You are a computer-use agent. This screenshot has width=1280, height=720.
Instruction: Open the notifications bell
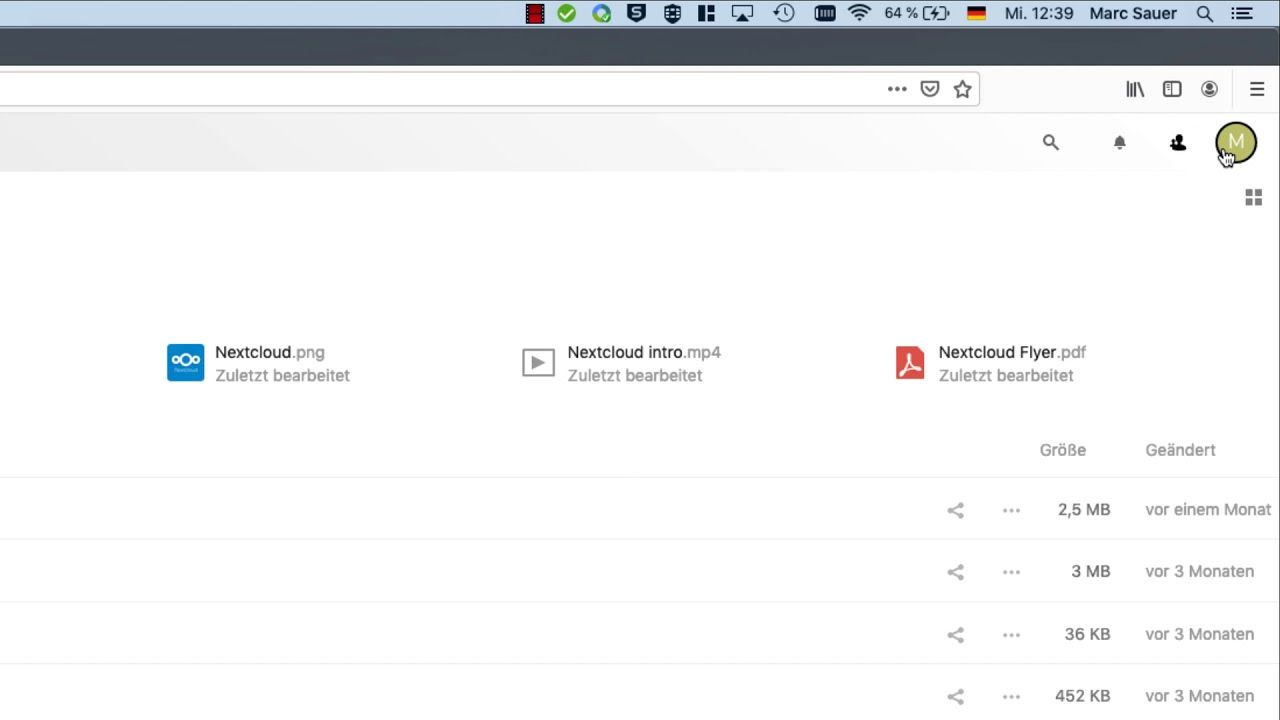(1120, 143)
